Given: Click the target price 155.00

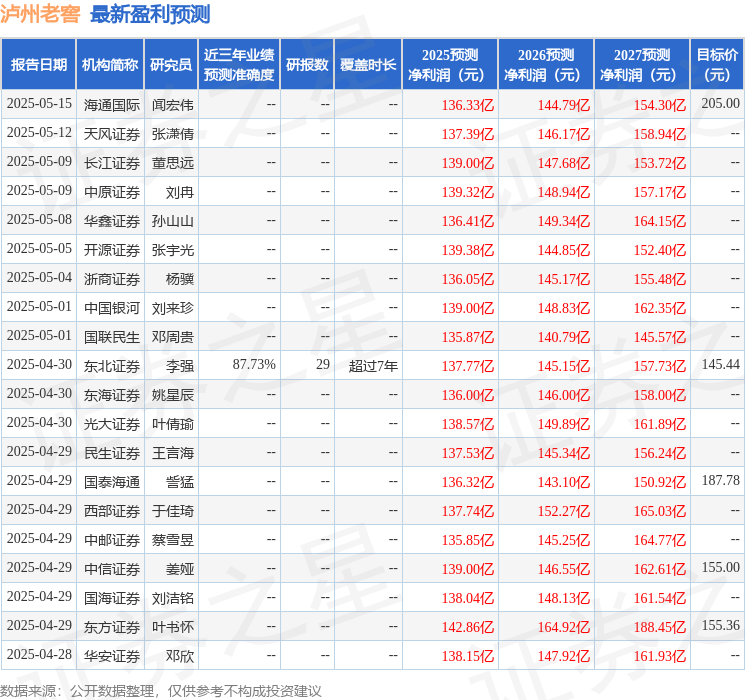Looking at the screenshot, I should [720, 567].
